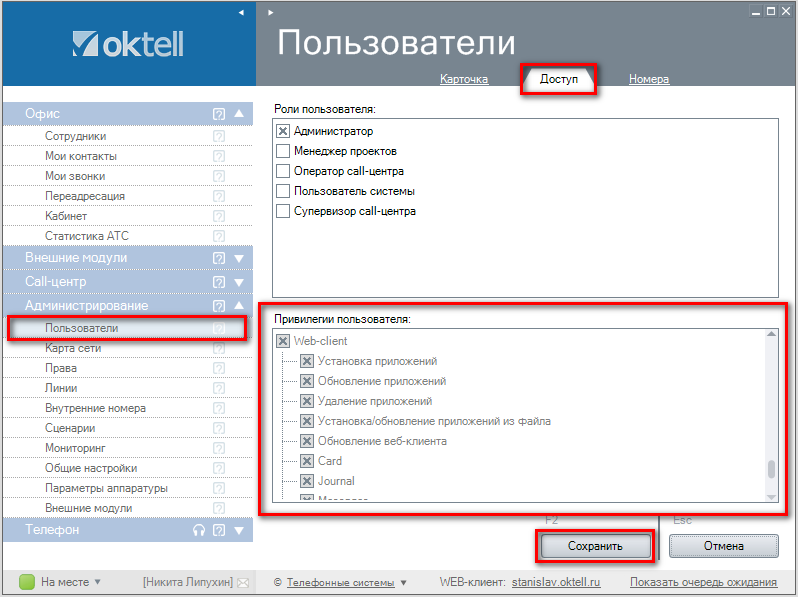The image size is (798, 597).
Task: Uncheck the Администратор role checkbox
Action: (x=283, y=131)
